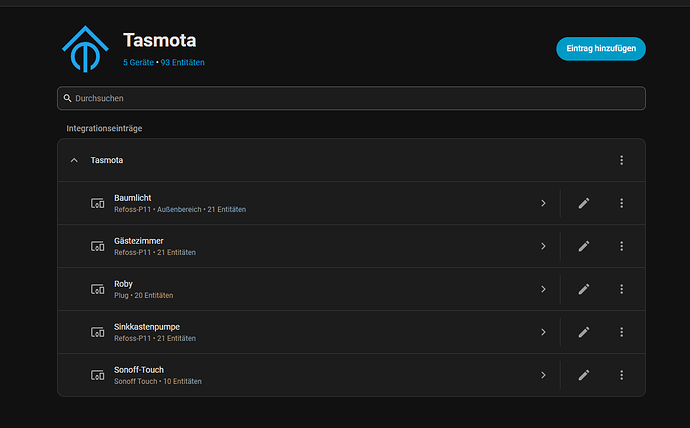Click the Roby device icon
The image size is (690, 428).
pyautogui.click(x=98, y=289)
